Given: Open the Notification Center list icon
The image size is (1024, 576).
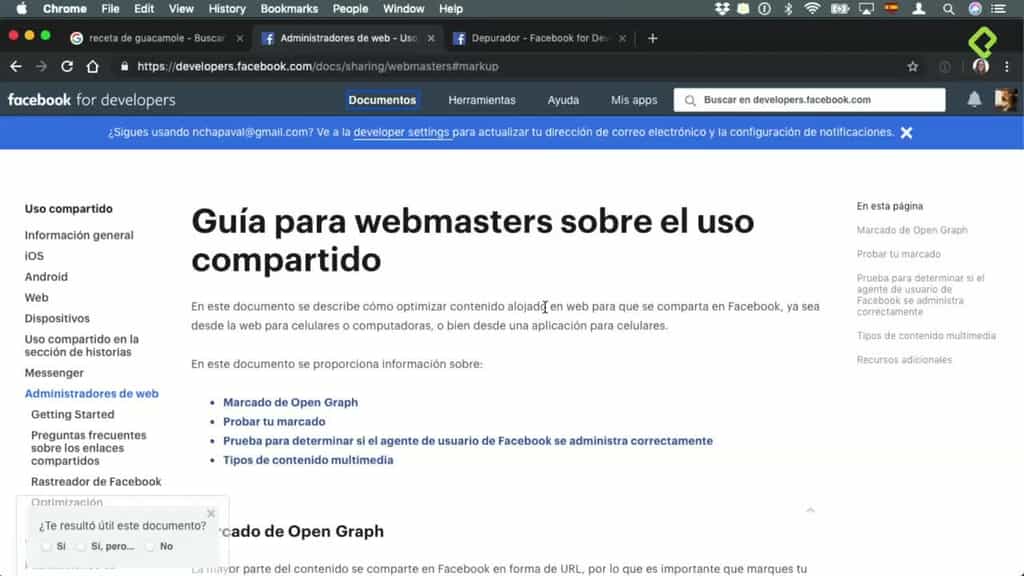Looking at the screenshot, I should (999, 8).
